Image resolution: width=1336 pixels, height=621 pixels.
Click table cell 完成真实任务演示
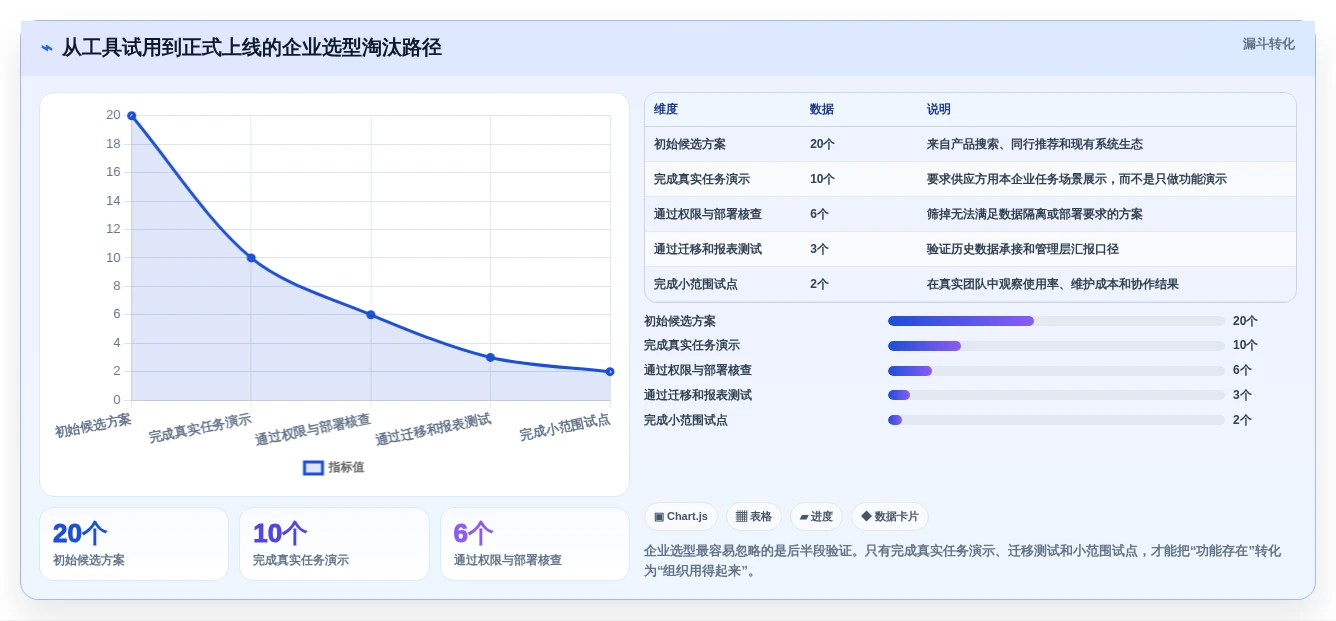pyautogui.click(x=702, y=179)
